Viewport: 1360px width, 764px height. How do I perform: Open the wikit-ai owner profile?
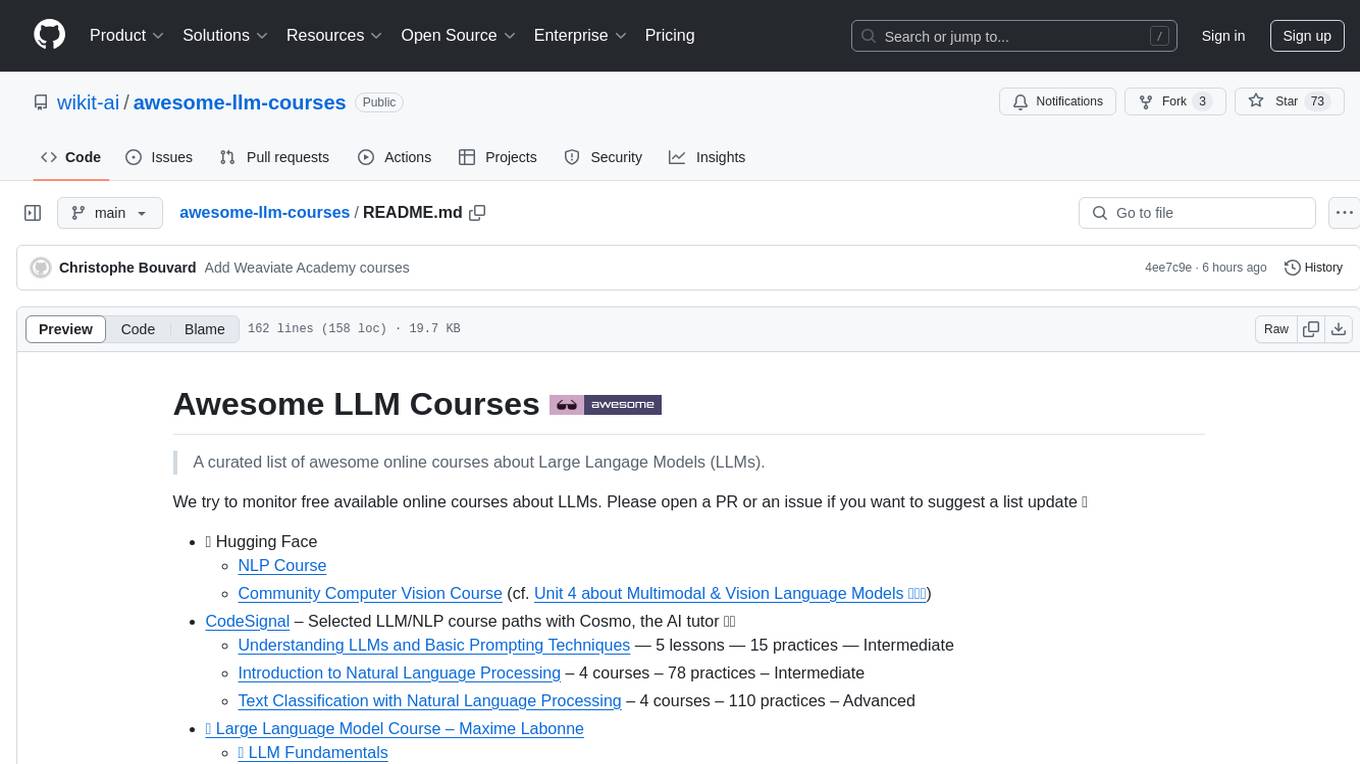coord(88,102)
